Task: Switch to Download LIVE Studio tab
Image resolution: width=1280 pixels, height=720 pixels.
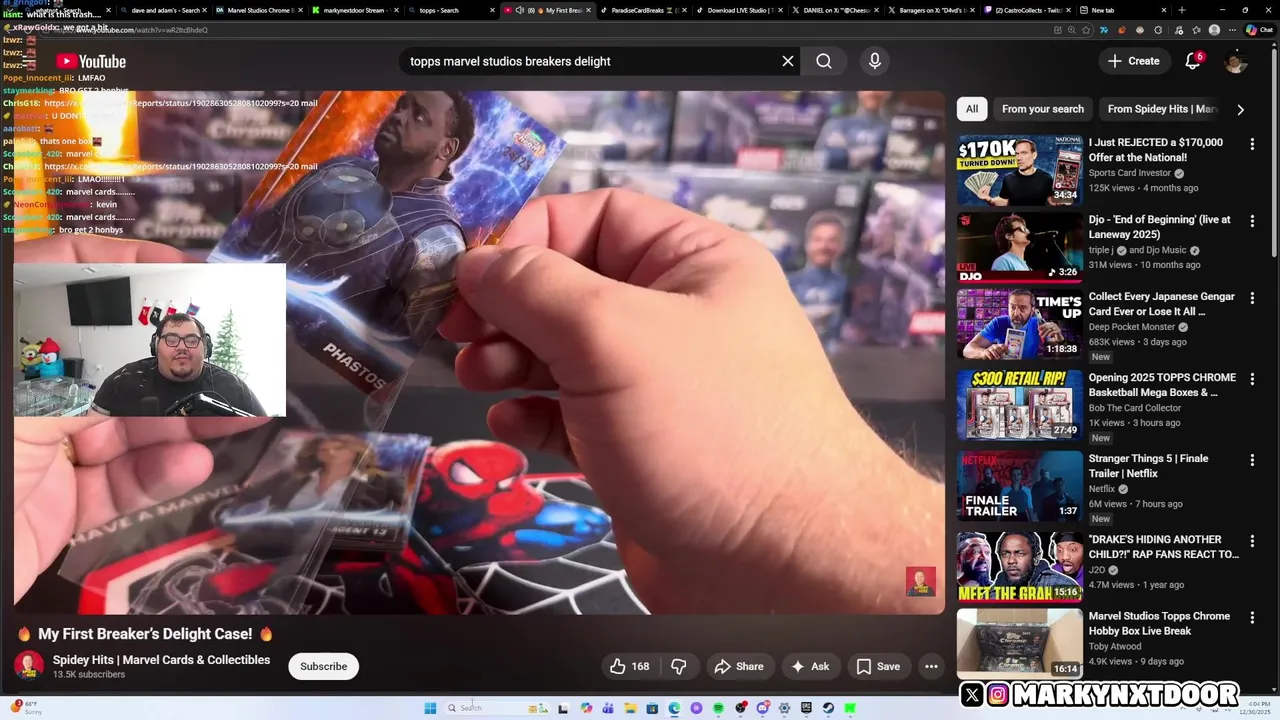Action: click(737, 10)
